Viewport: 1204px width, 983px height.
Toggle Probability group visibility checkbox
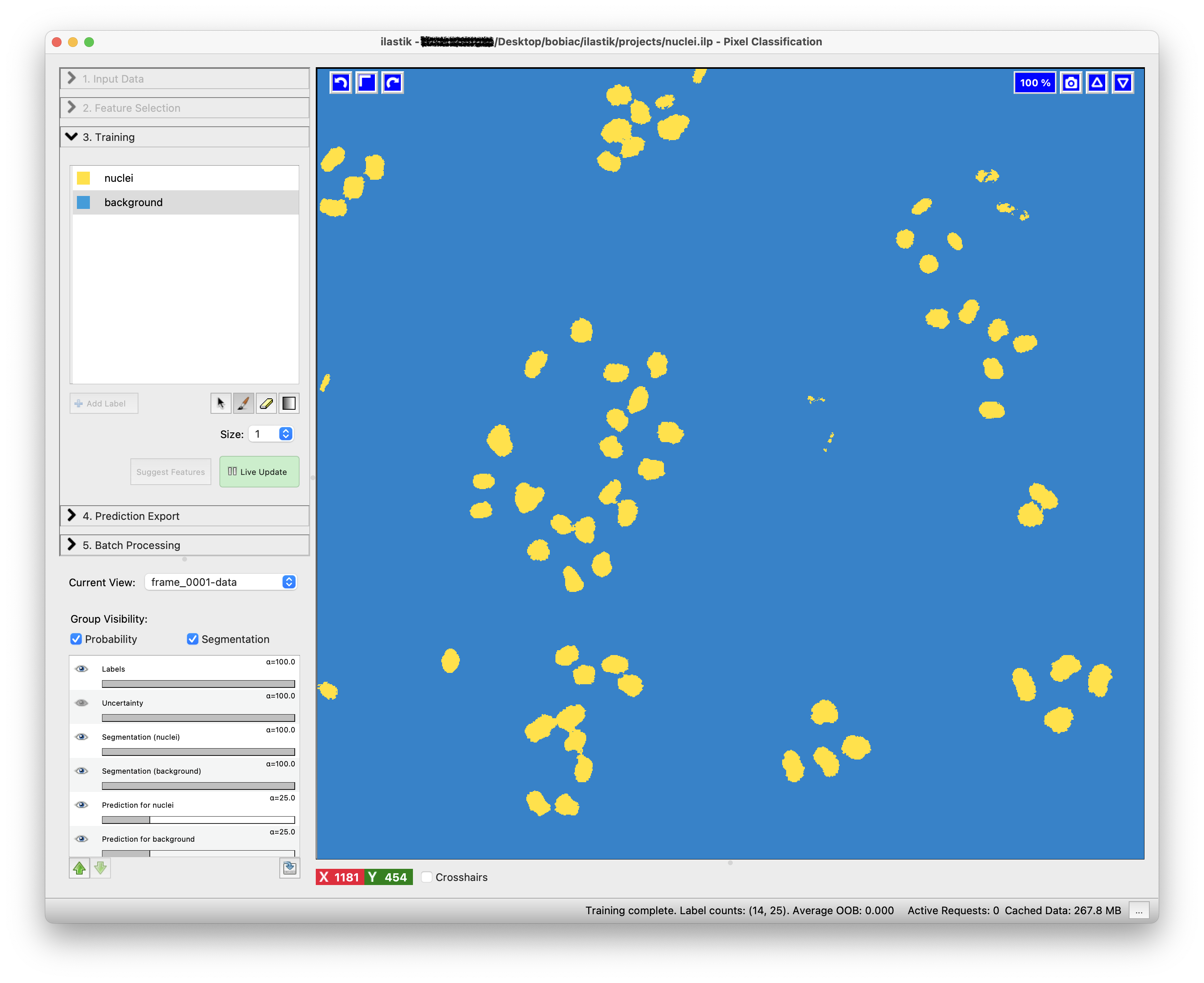(77, 639)
